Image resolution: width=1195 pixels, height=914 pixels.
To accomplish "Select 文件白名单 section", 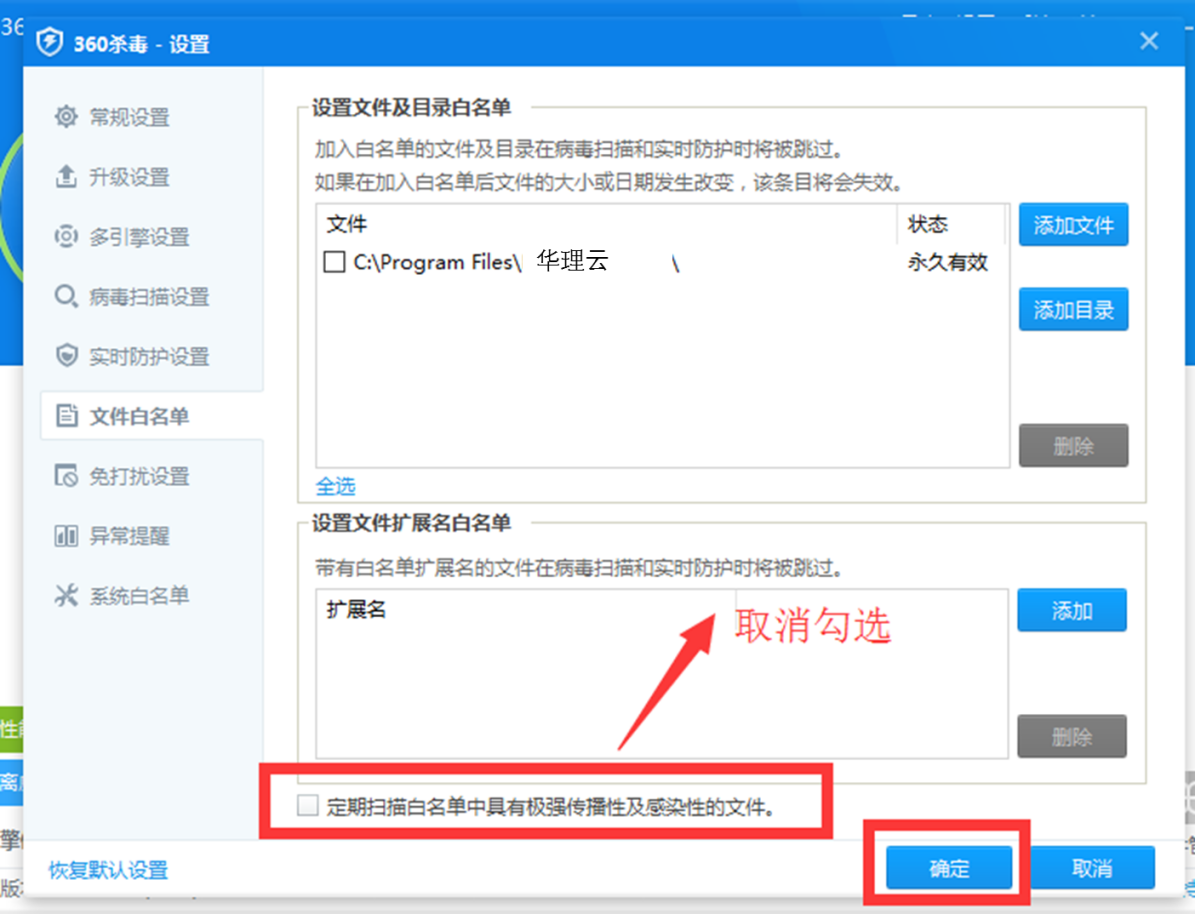I will tap(151, 415).
